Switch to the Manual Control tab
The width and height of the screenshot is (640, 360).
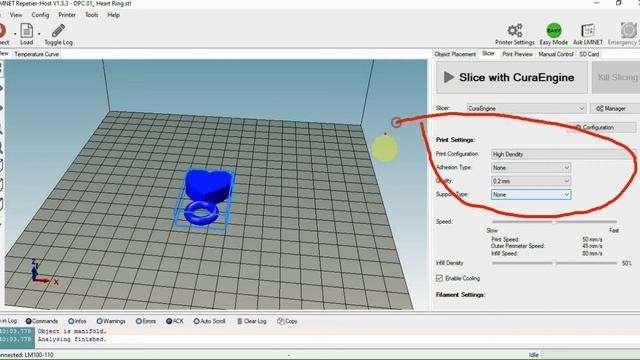(x=556, y=54)
